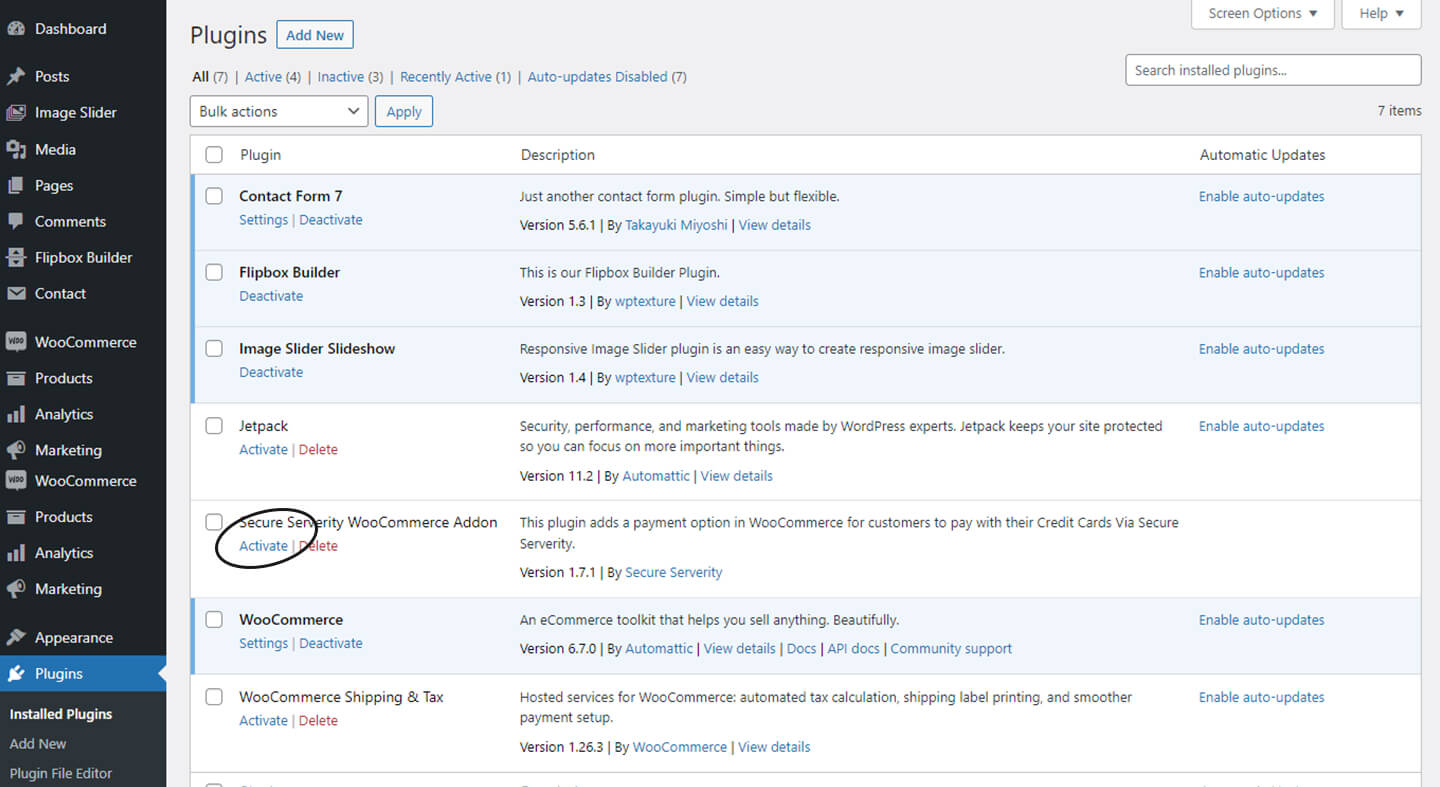Screen dimensions: 1440x787
Task: Show Recently Active (1) plugins
Action: coord(456,77)
